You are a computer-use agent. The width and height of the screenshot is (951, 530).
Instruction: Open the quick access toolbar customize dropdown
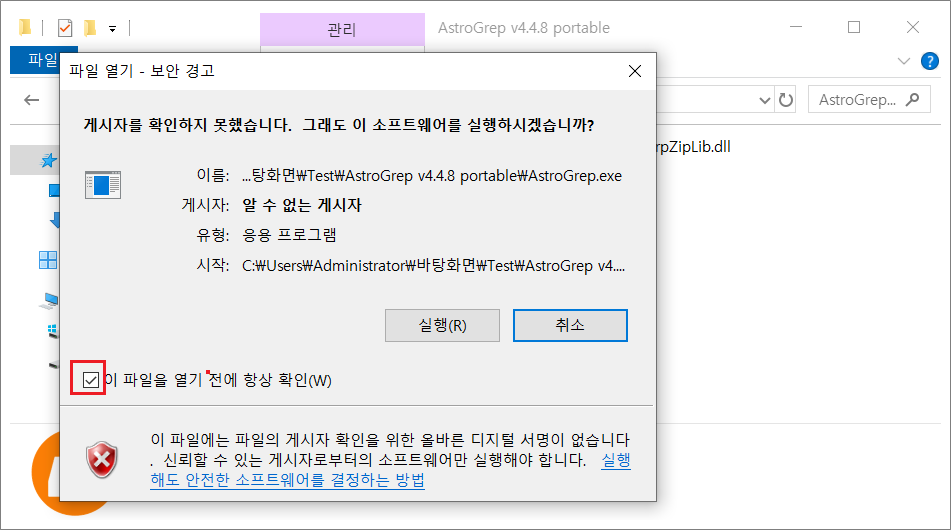tap(112, 29)
